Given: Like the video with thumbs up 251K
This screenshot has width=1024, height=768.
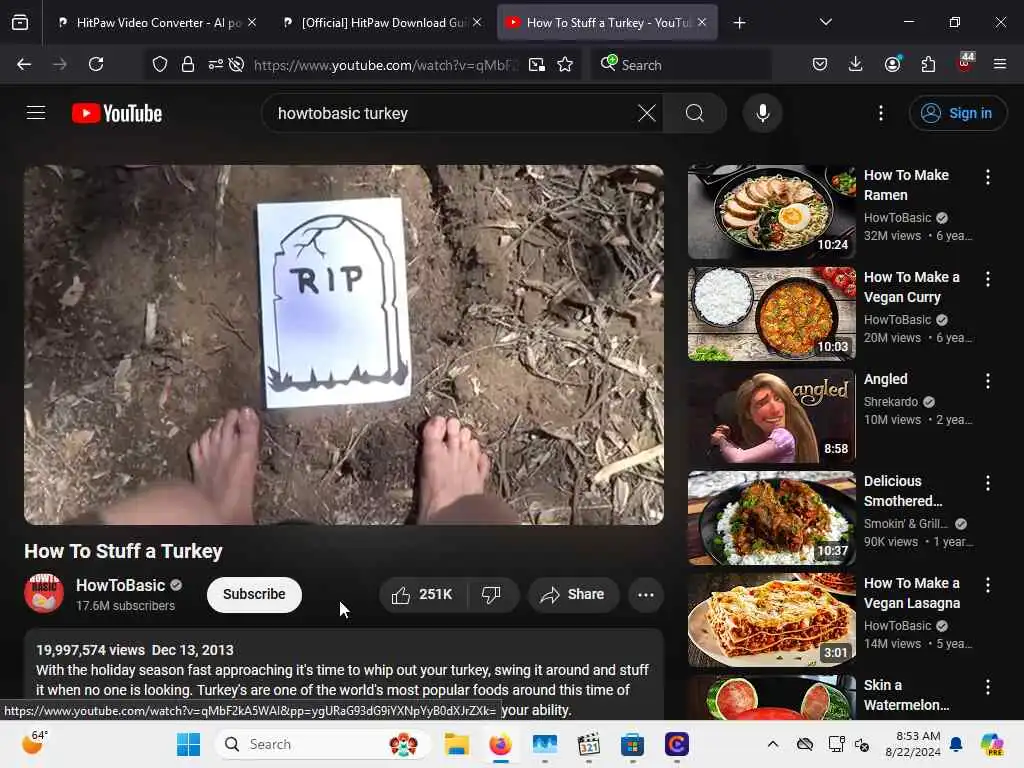Looking at the screenshot, I should [423, 594].
